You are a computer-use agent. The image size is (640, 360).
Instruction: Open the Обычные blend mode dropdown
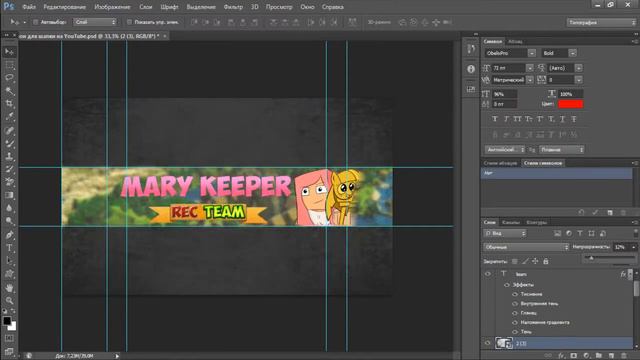pos(526,247)
